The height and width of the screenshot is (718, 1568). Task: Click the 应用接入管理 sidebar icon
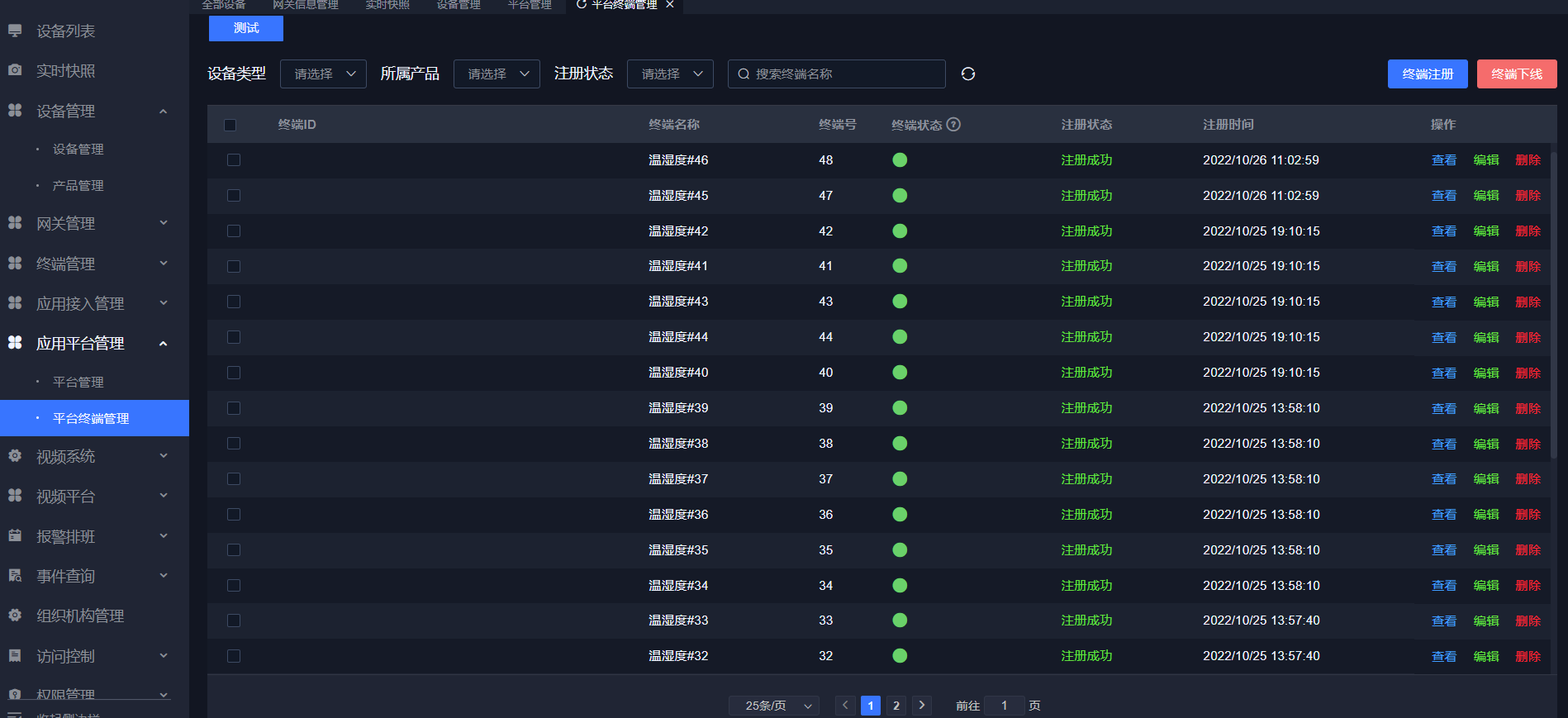[x=15, y=303]
